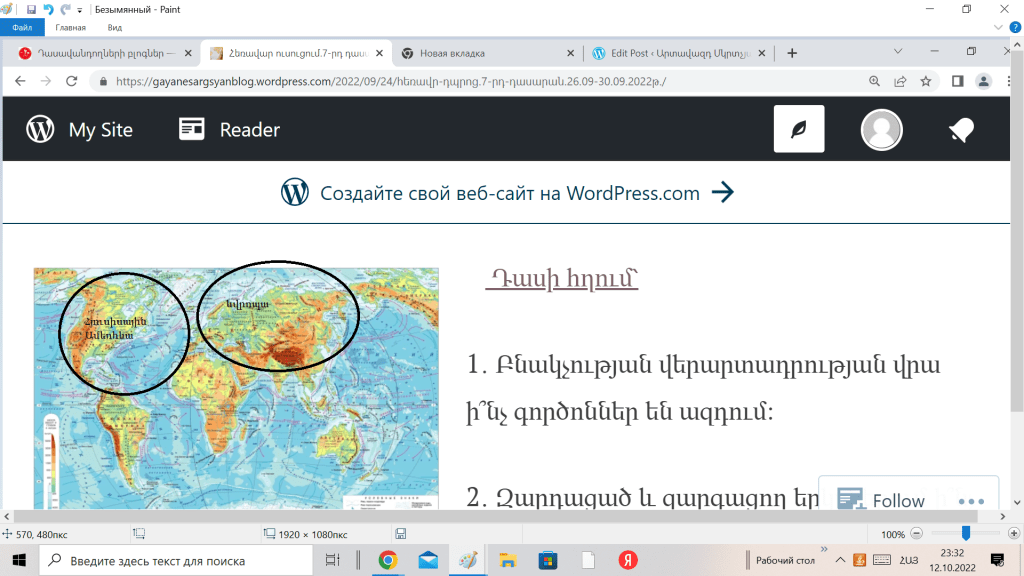Click the Undo arrow in Paint's title bar
This screenshot has height=576, width=1024.
click(x=48, y=9)
